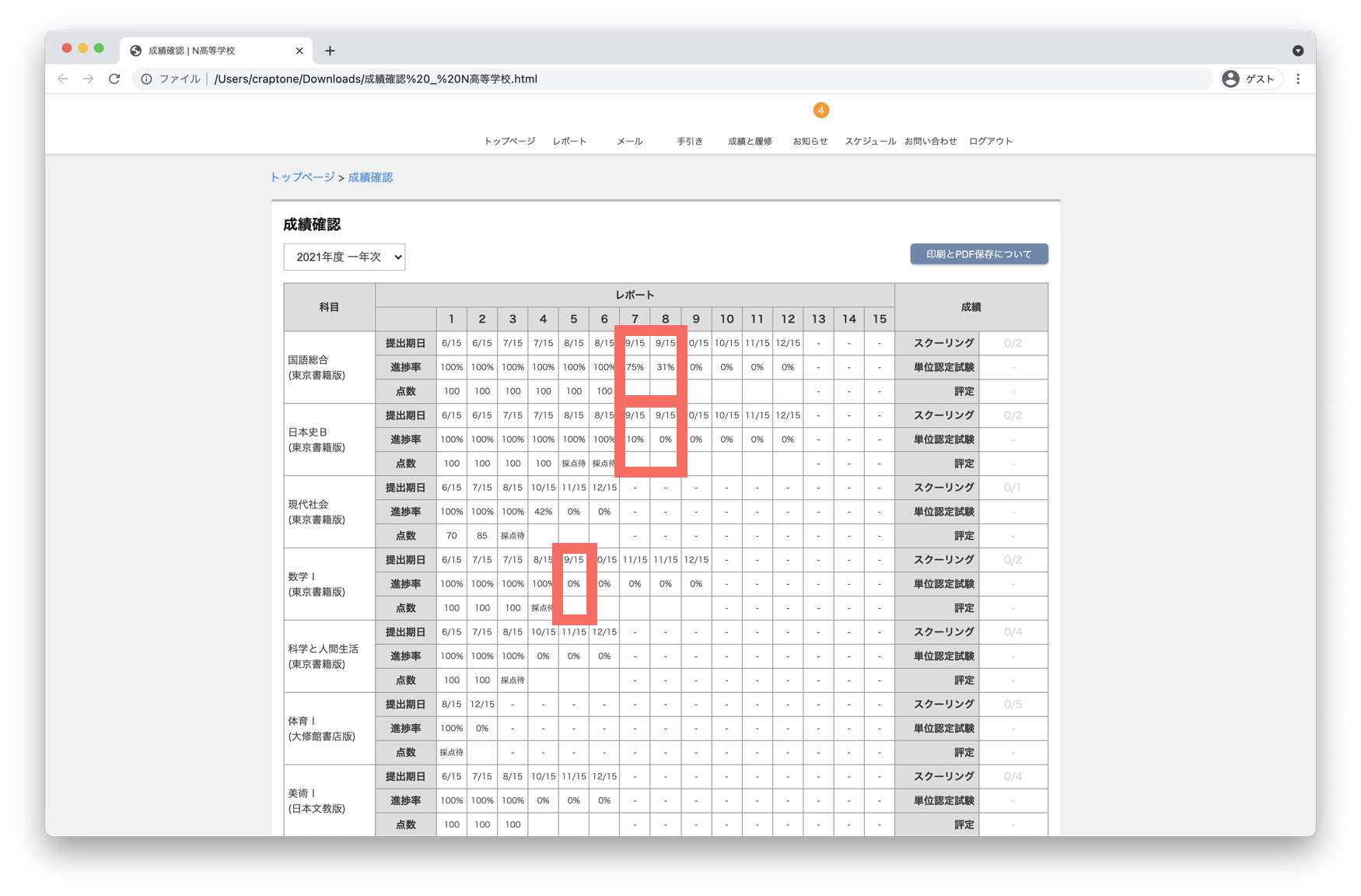
Task: Open トップページ in the navigation menu
Action: [509, 141]
